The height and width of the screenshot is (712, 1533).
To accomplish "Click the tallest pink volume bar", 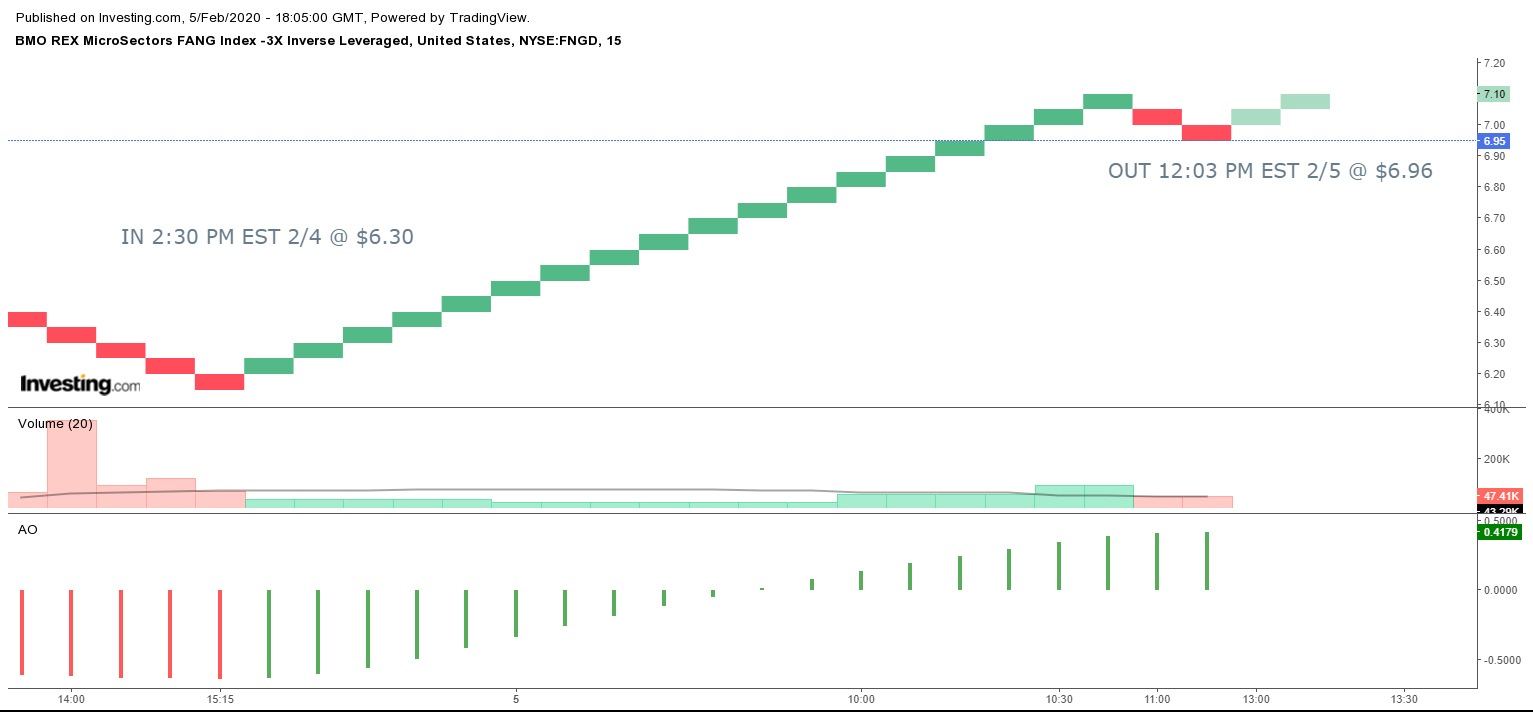I will [72, 464].
